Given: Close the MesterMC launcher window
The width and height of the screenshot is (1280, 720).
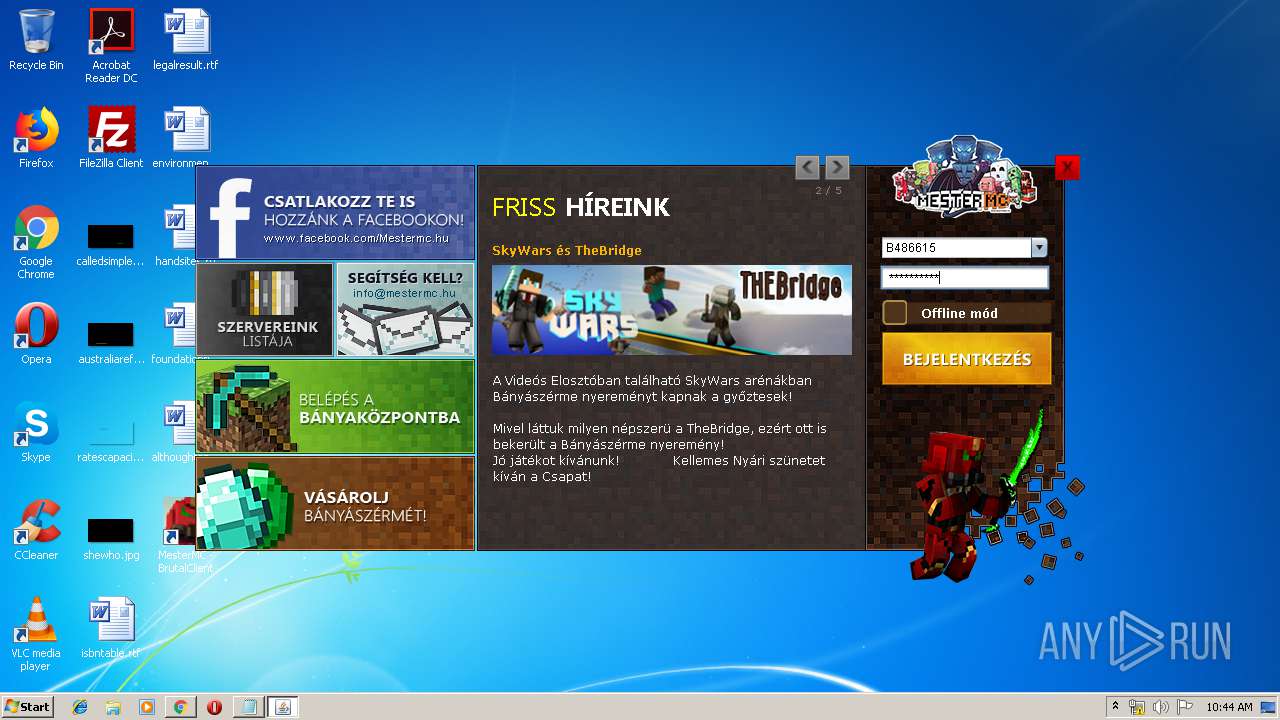Looking at the screenshot, I should 1067,167.
